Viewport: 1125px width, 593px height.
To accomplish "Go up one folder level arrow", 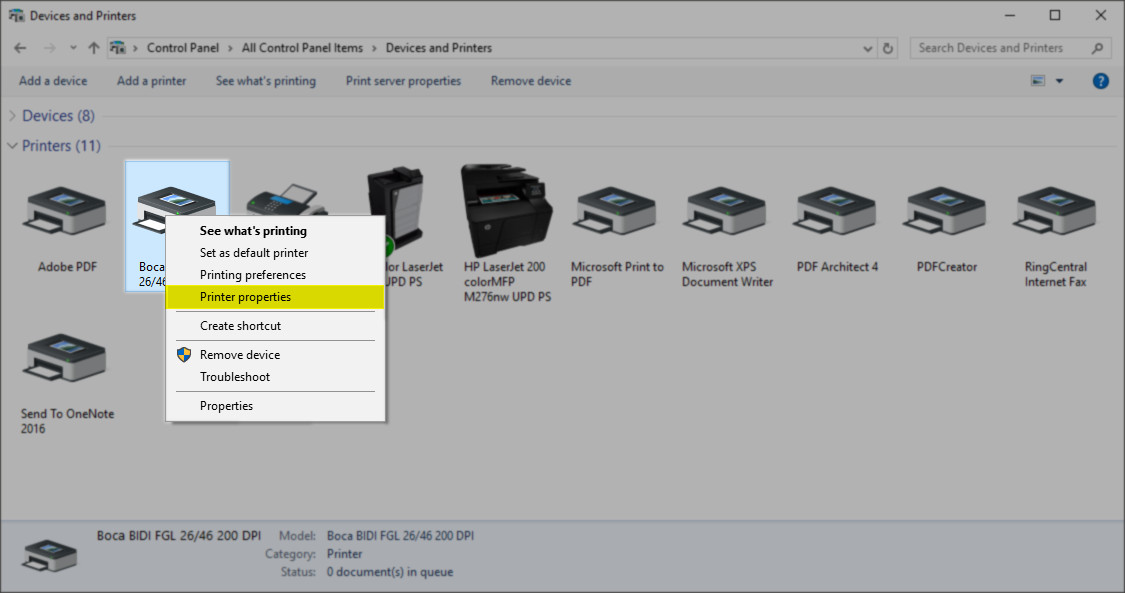I will coord(93,48).
